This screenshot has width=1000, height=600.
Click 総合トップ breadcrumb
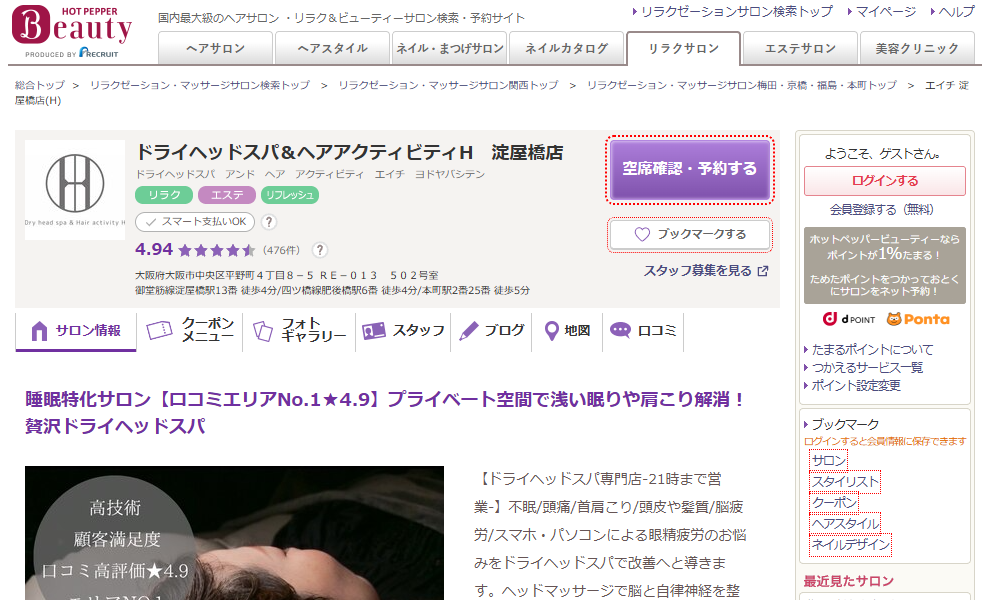pyautogui.click(x=40, y=85)
